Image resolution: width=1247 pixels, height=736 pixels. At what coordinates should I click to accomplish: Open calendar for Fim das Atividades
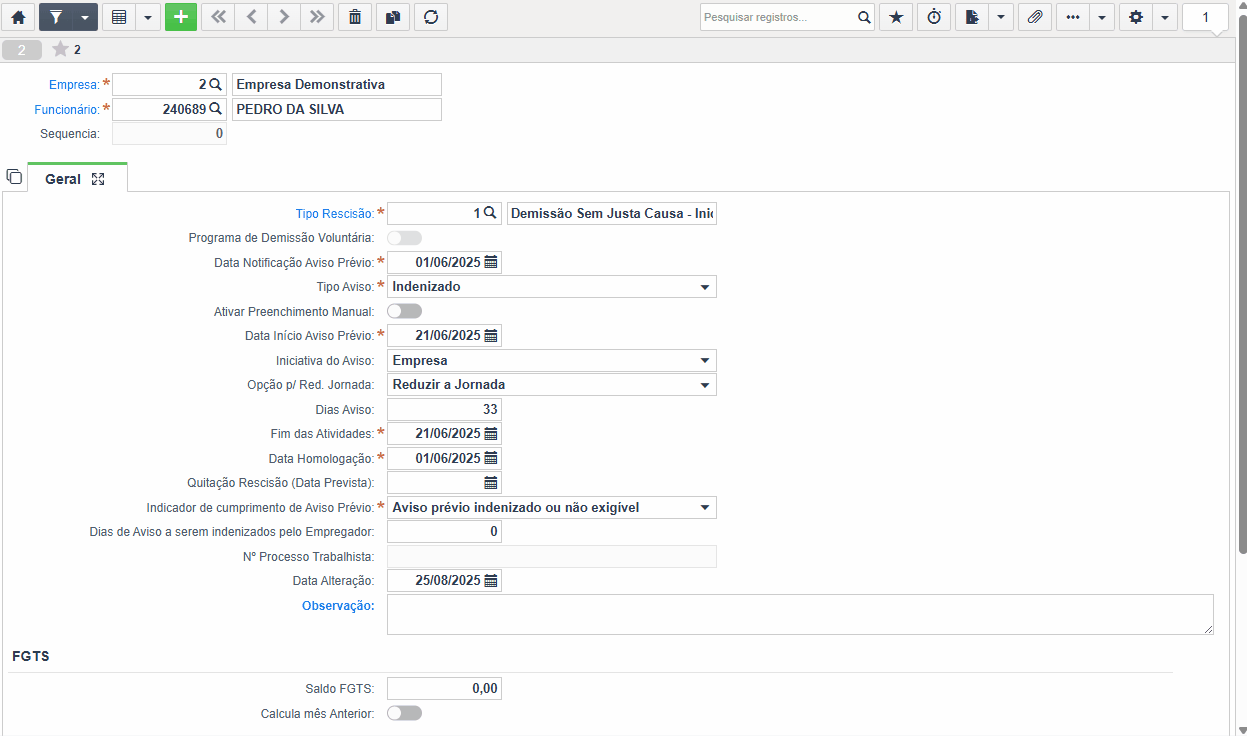pos(491,434)
